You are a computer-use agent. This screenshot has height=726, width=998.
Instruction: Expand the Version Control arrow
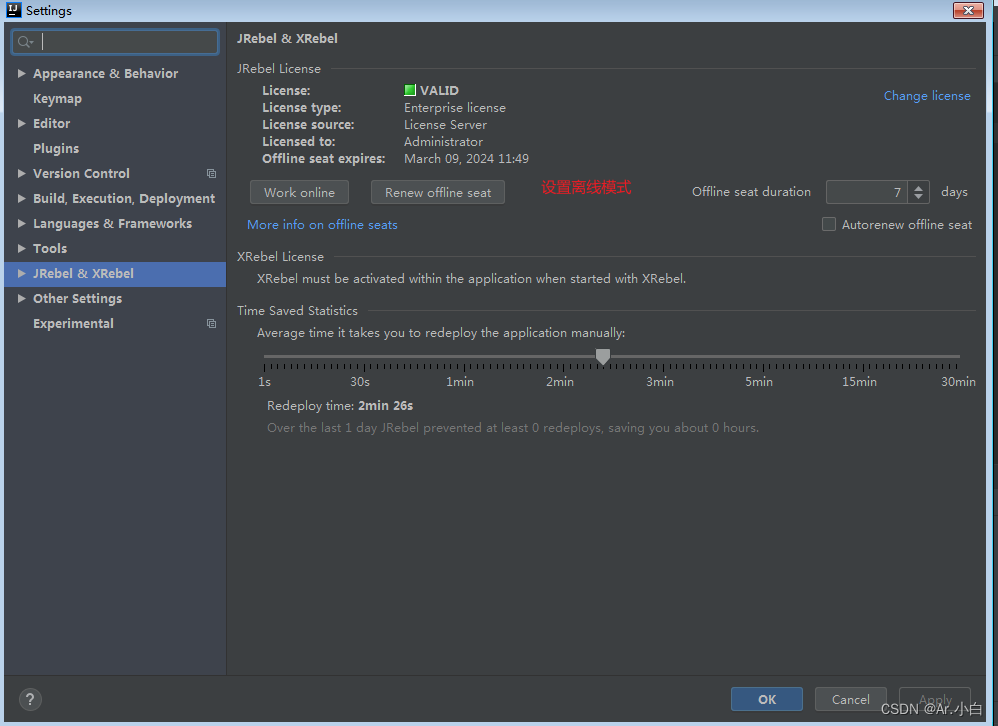22,173
